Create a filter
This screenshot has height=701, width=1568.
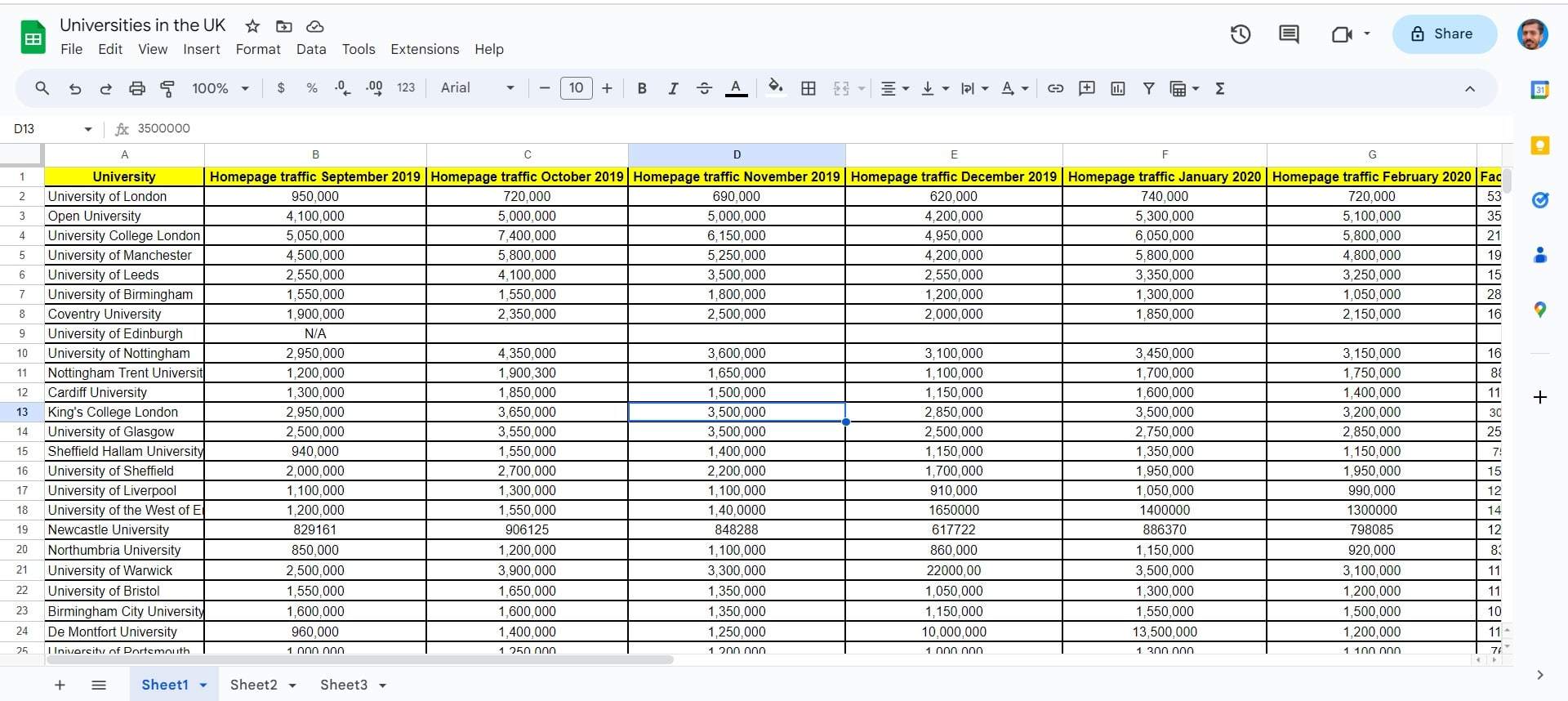point(1149,88)
